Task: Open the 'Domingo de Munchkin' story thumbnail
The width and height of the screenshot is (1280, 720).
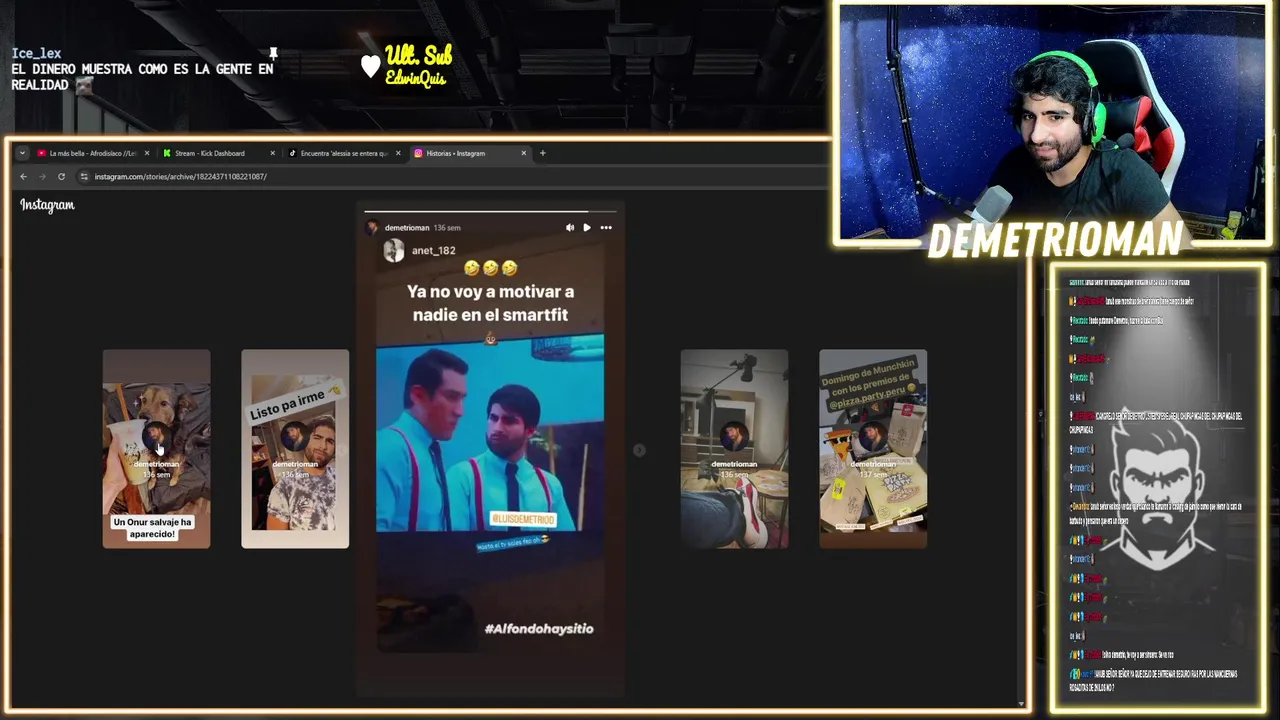Action: click(873, 449)
